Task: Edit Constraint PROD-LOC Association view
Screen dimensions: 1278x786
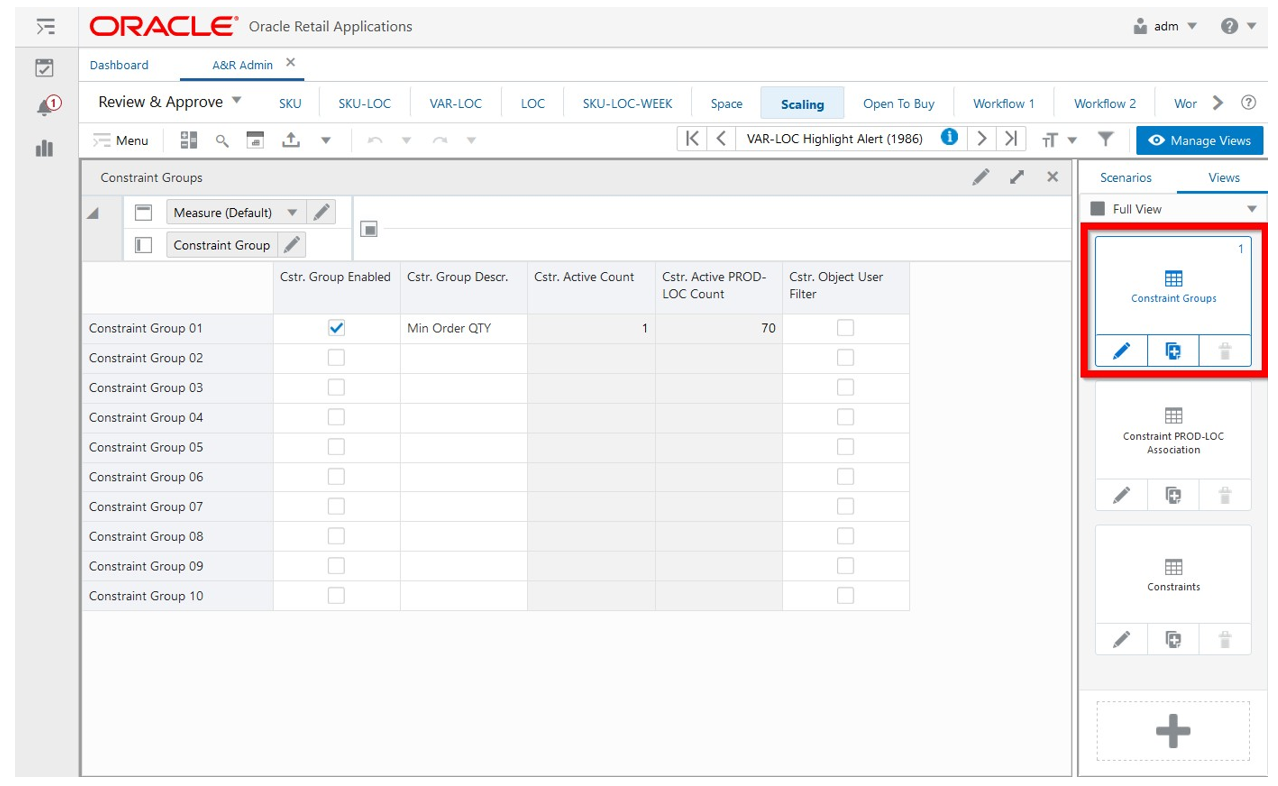Action: [1122, 495]
